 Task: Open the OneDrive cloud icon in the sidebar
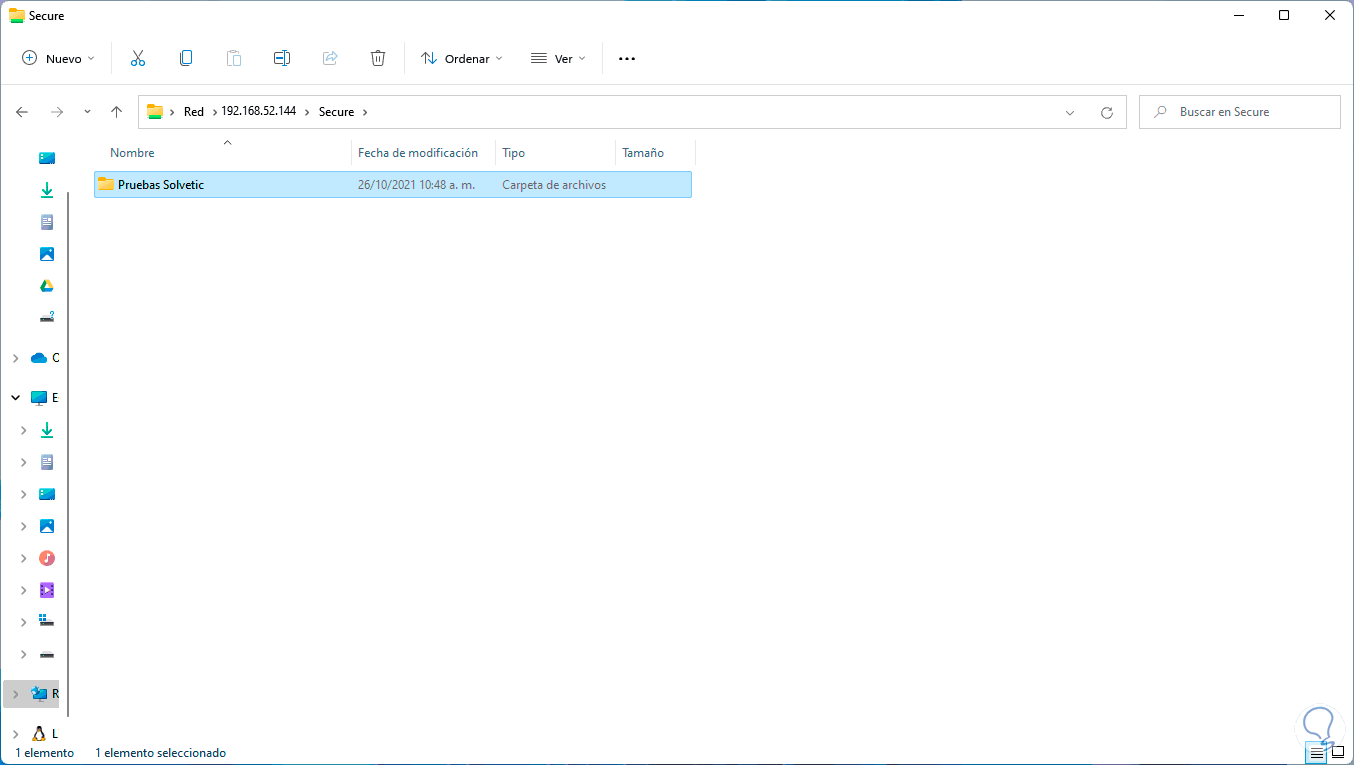pos(39,358)
